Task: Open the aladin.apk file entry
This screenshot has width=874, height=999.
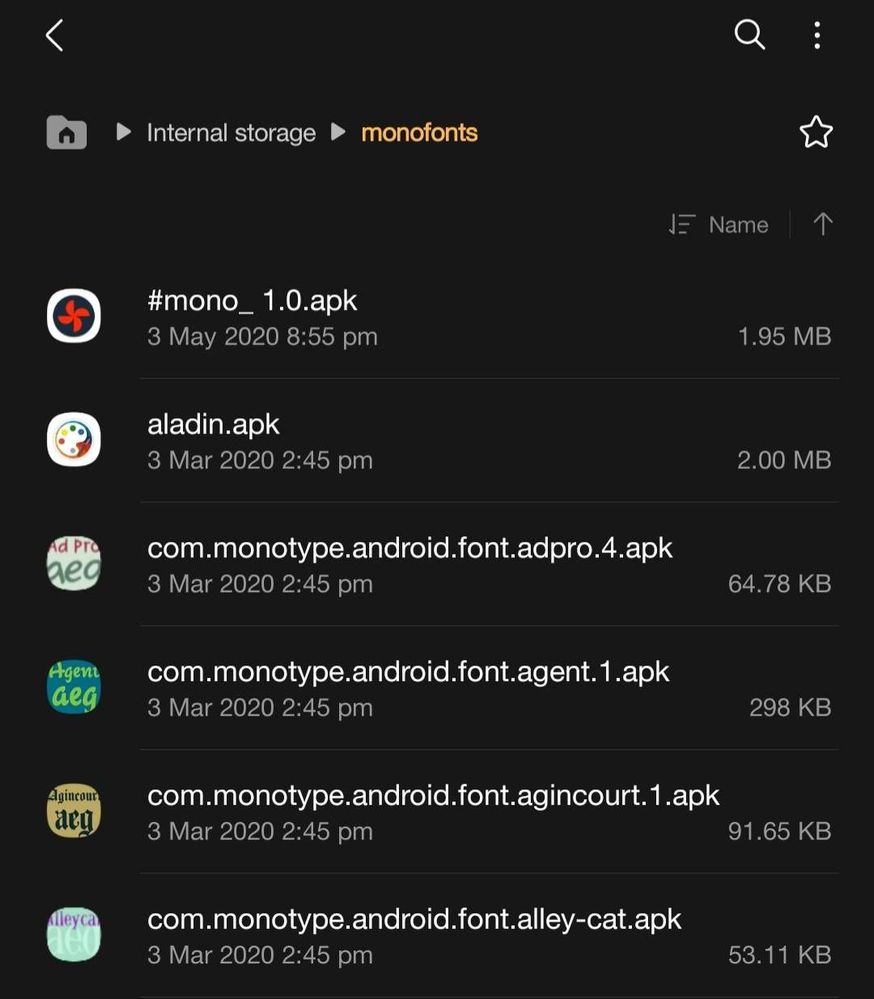Action: pos(437,440)
